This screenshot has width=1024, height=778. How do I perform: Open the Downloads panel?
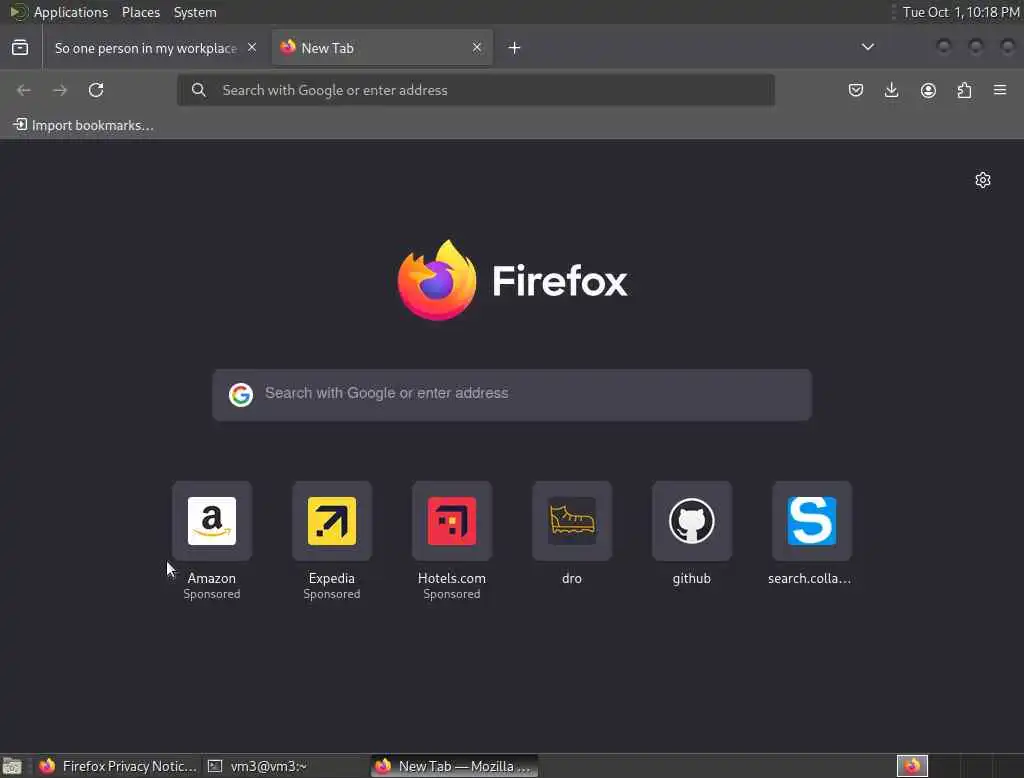[891, 90]
